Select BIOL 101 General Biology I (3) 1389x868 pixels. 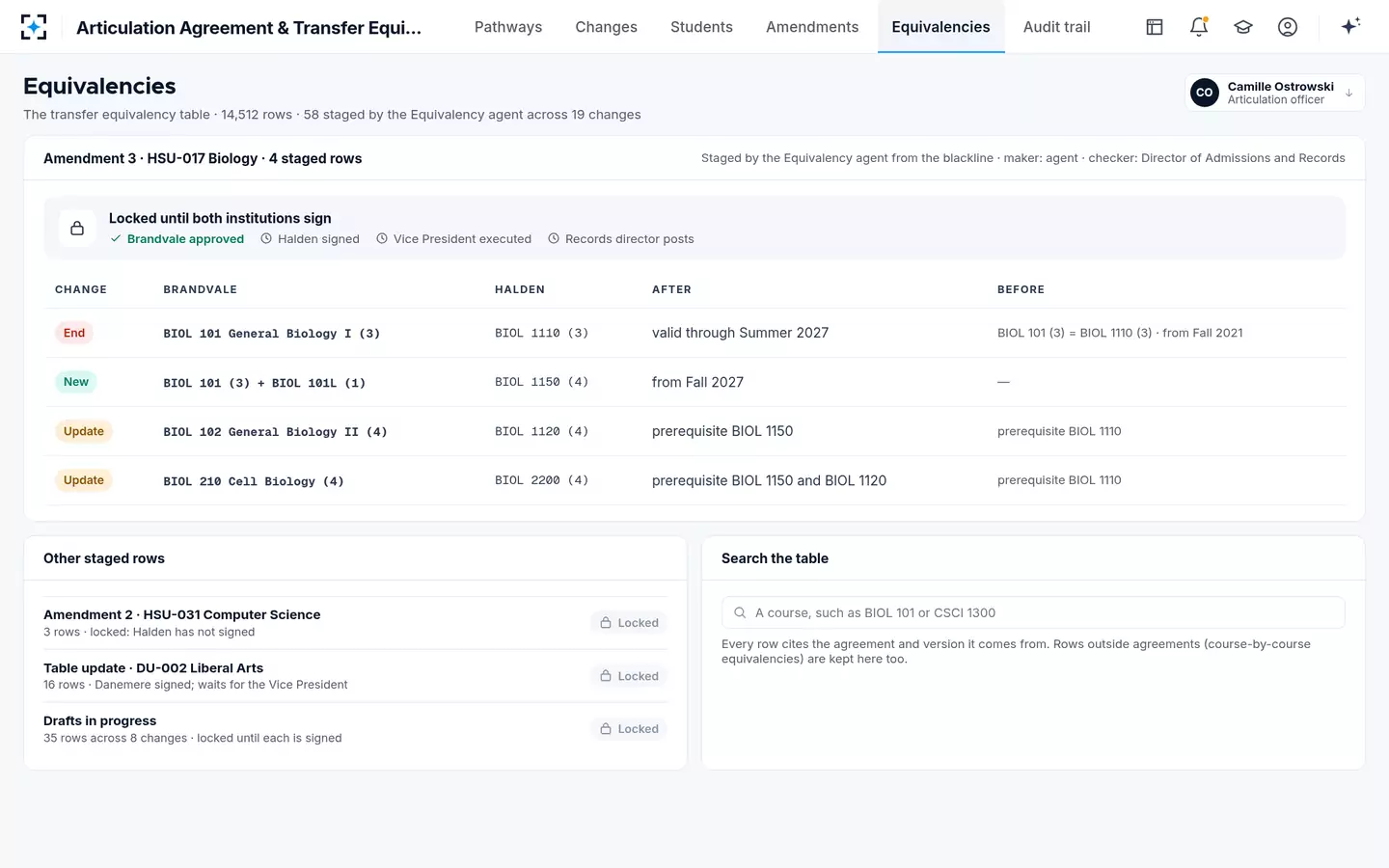tap(271, 334)
